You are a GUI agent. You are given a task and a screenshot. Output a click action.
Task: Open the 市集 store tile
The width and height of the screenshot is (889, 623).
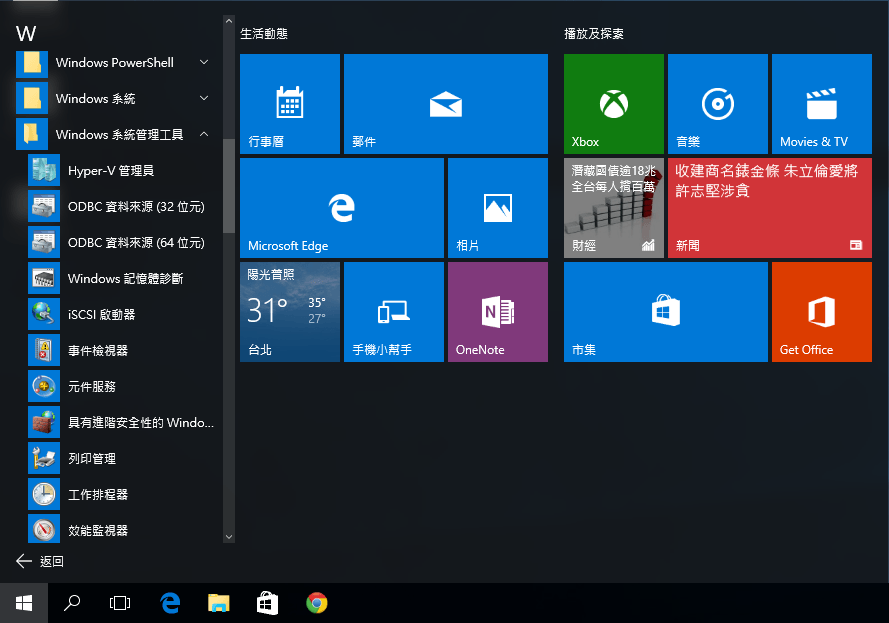coord(666,312)
